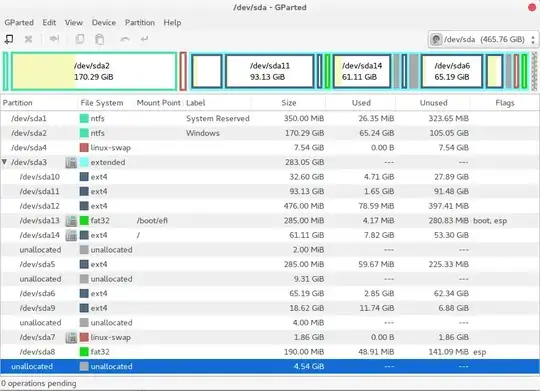The width and height of the screenshot is (540, 391).
Task: Select /dev/sda2 block in disk map
Action: (94, 71)
